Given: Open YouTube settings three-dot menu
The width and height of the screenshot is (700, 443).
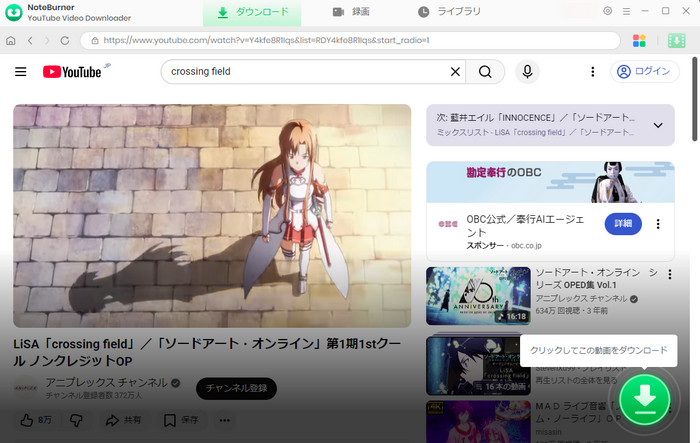Looking at the screenshot, I should click(592, 71).
